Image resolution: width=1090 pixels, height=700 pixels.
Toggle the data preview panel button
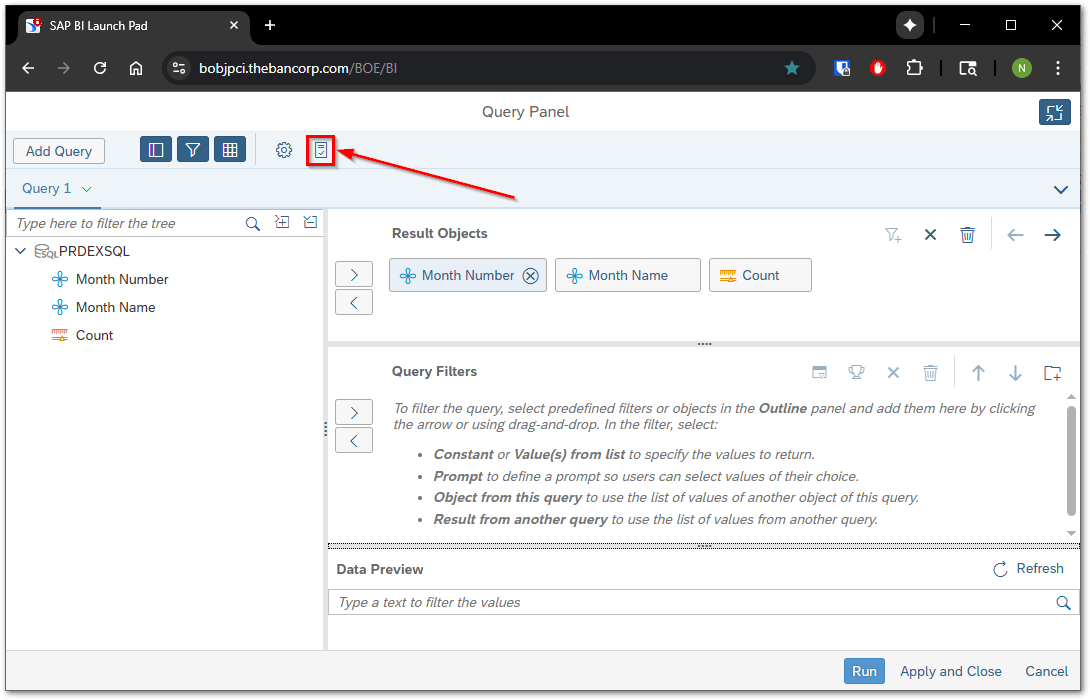tap(230, 150)
